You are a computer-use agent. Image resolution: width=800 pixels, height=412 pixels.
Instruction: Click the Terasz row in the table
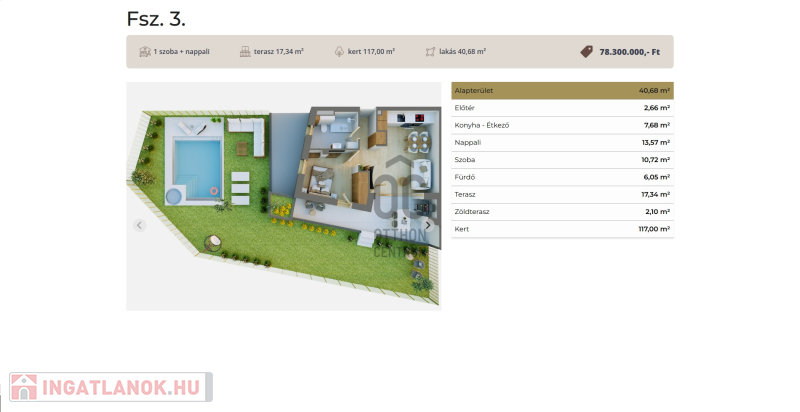click(x=562, y=194)
